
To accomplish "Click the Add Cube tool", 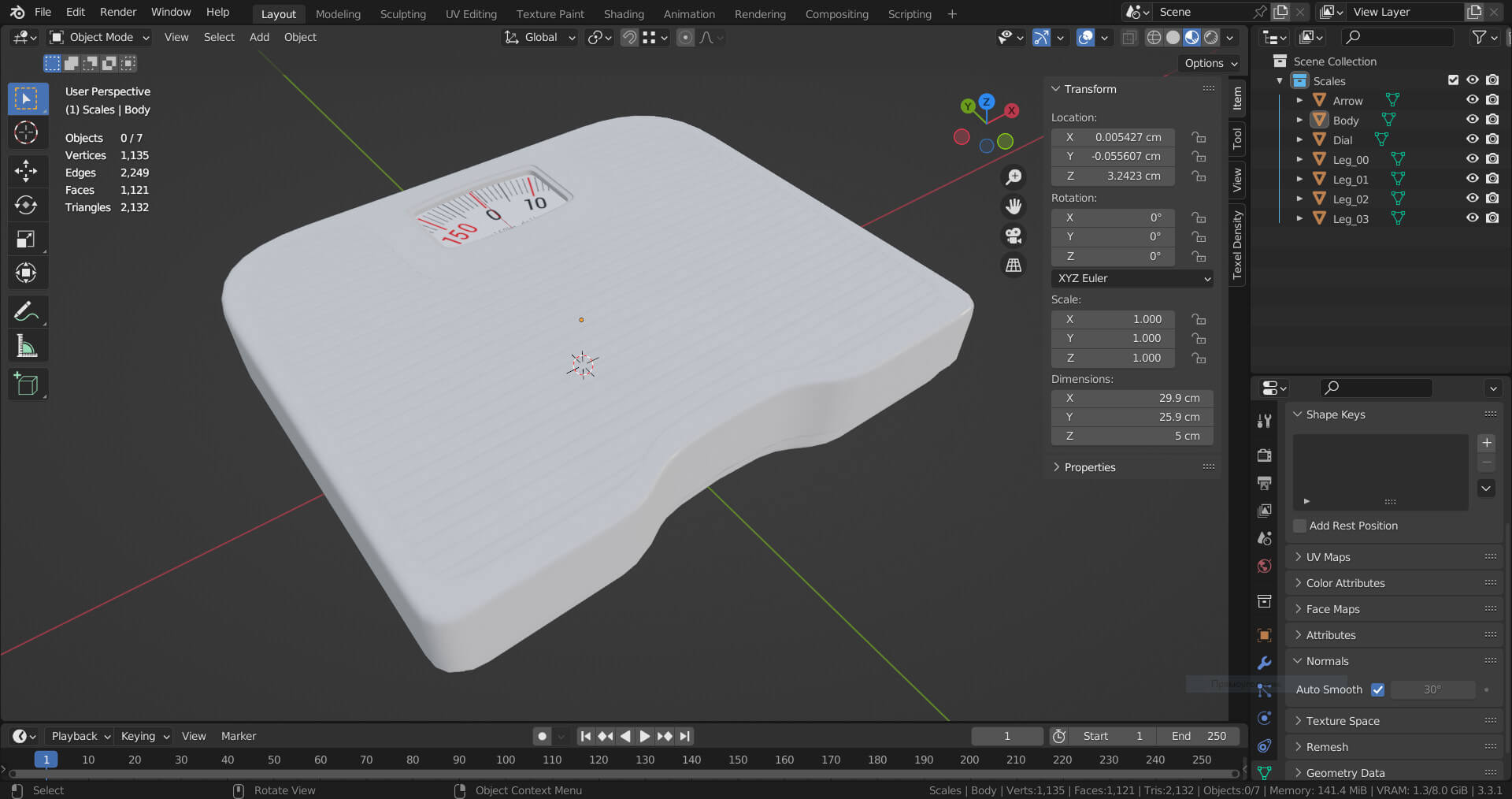I will pyautogui.click(x=26, y=385).
